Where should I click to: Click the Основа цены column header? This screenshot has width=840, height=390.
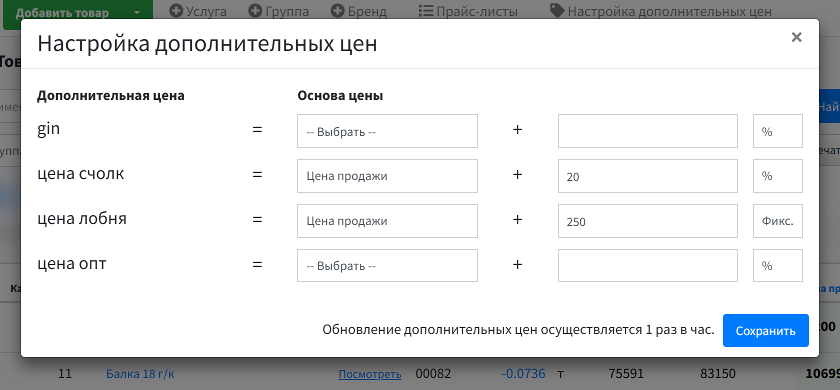340,96
